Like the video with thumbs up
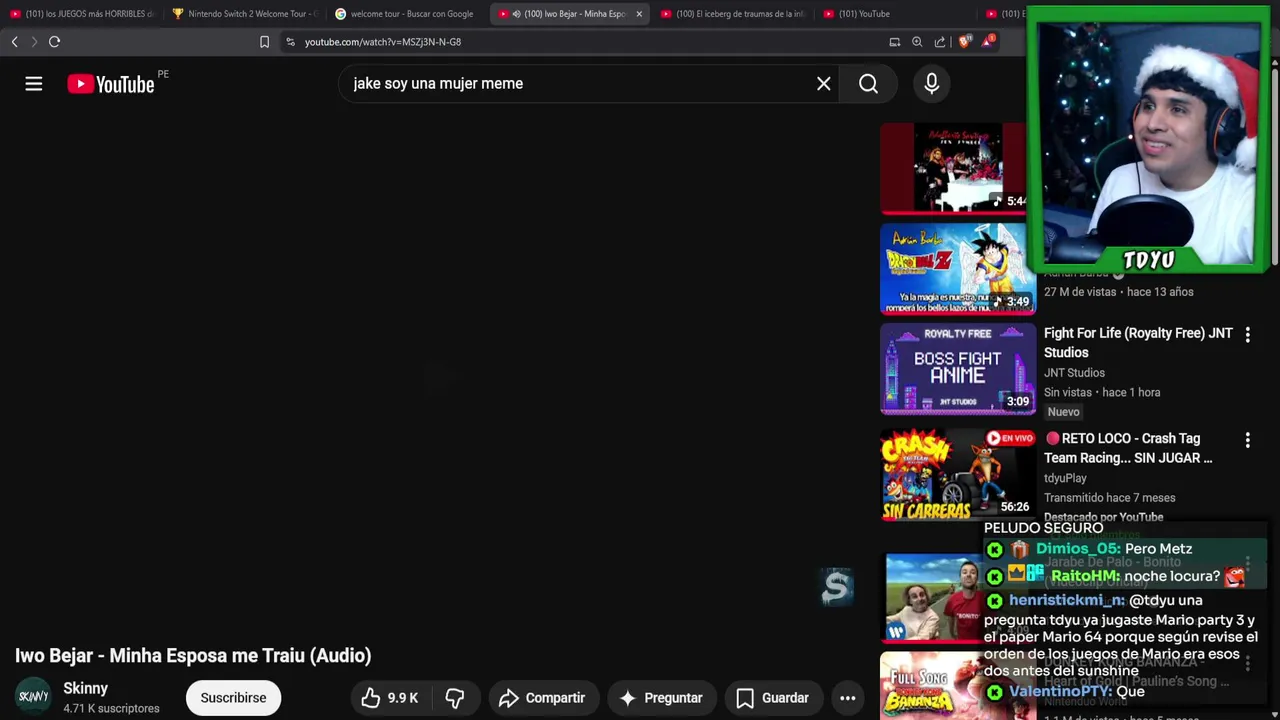1280x720 pixels. pos(390,698)
